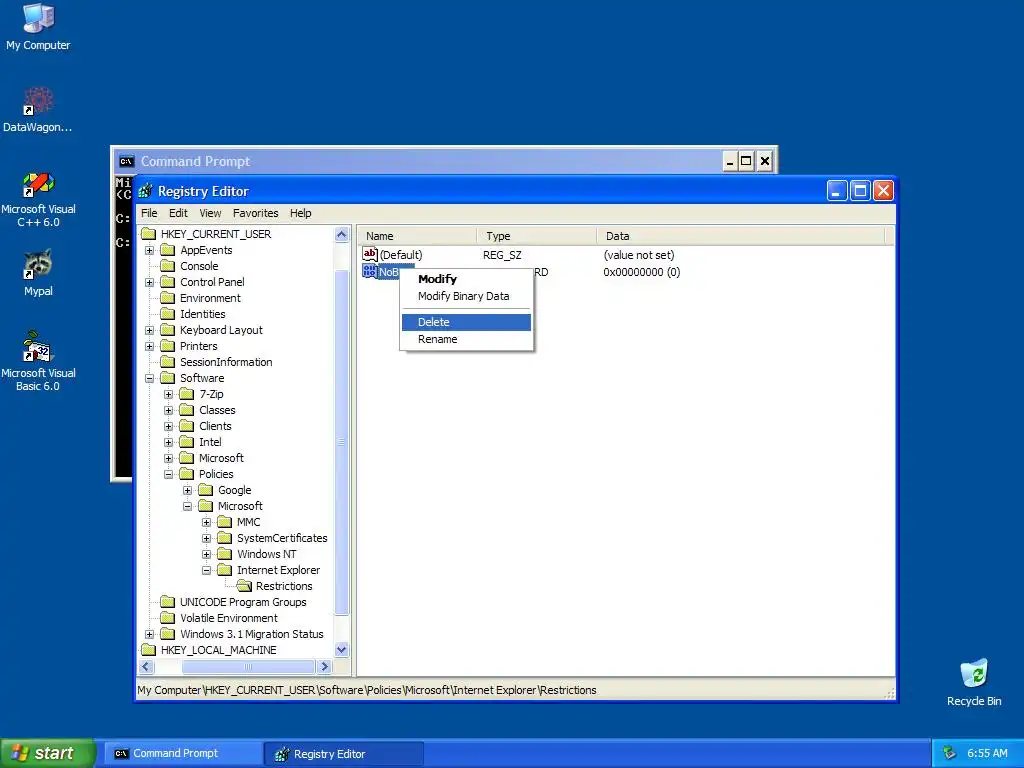Image resolution: width=1024 pixels, height=768 pixels.
Task: Click Windows NT folder icon
Action: (225, 554)
